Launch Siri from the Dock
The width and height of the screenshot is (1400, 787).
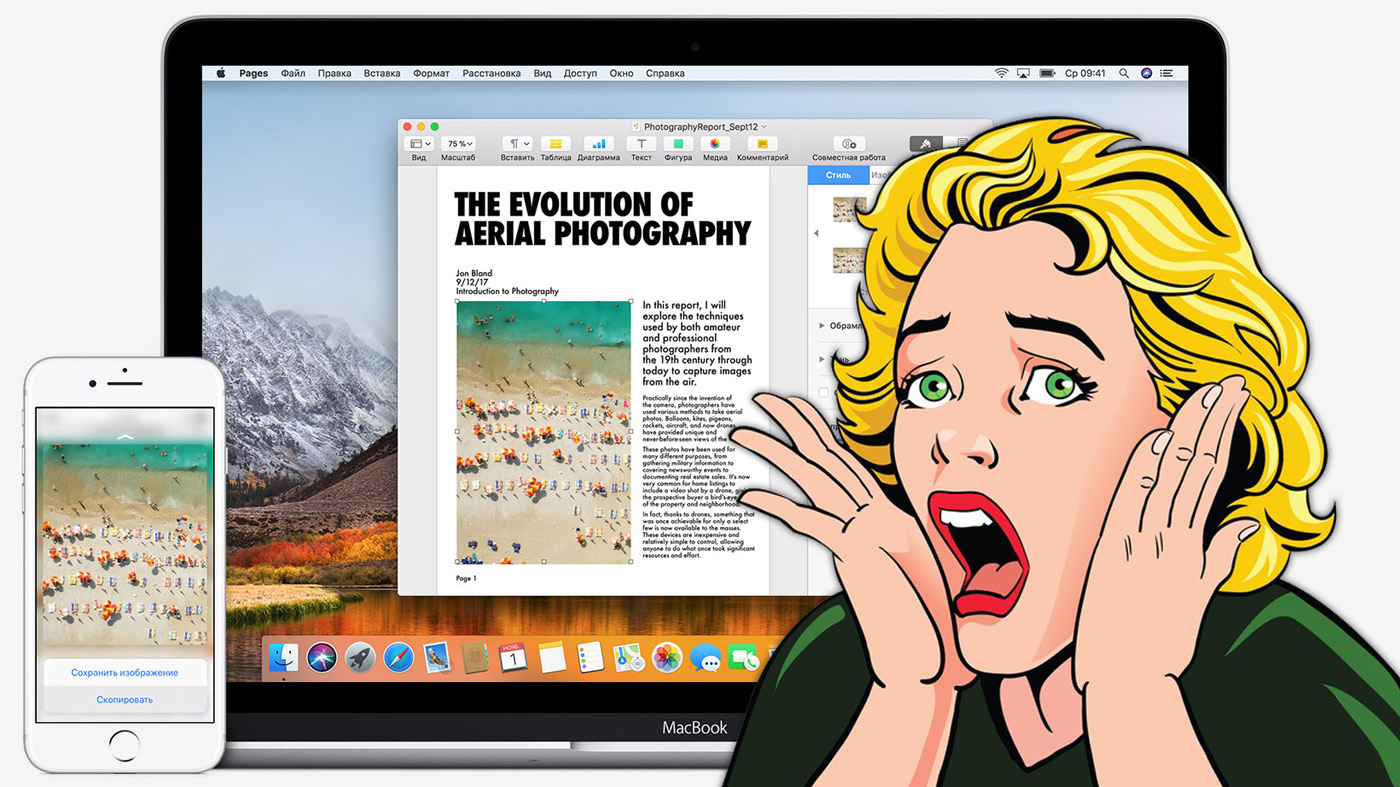[x=322, y=657]
